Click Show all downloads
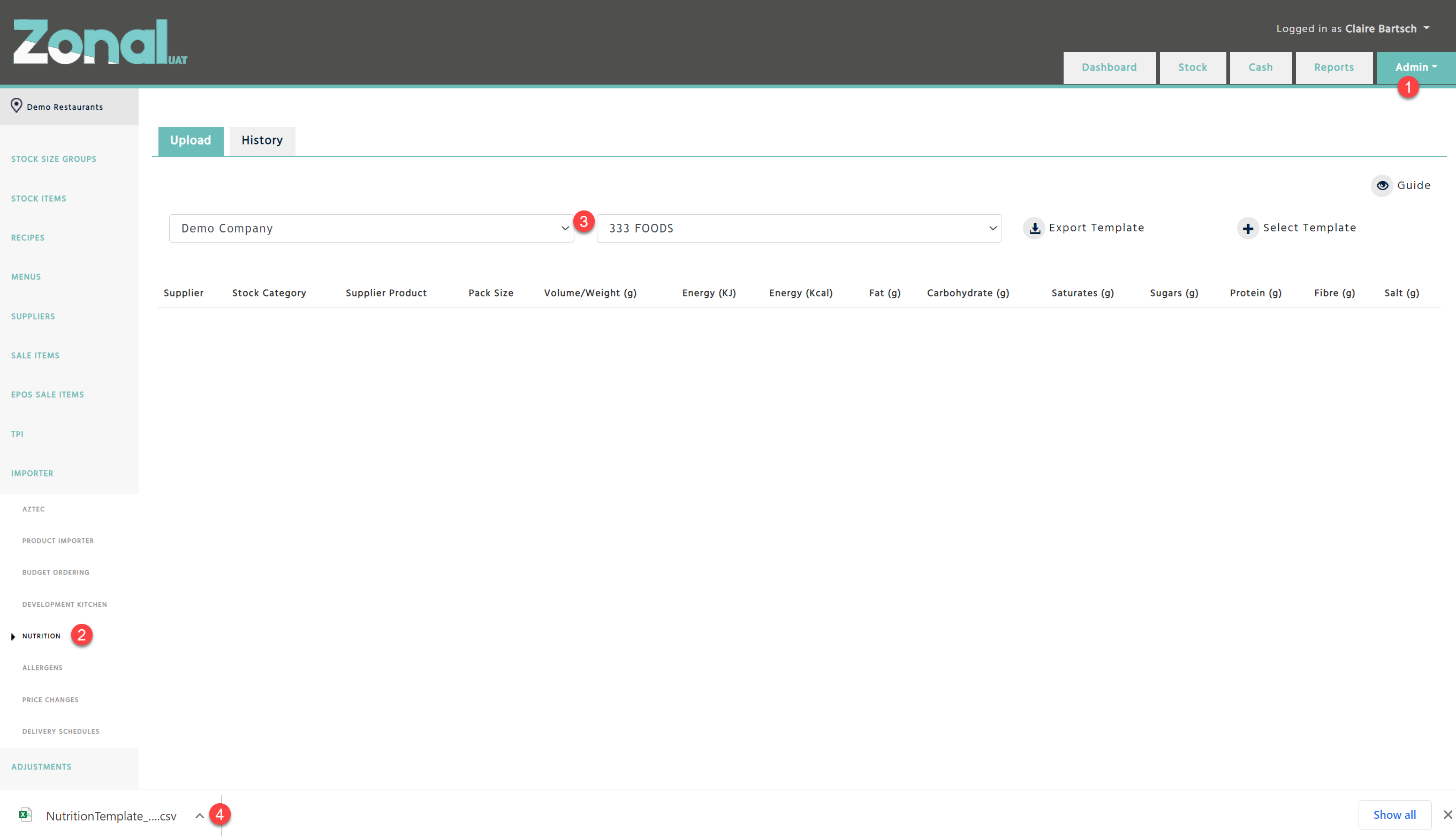Image resolution: width=1456 pixels, height=837 pixels. [1394, 815]
